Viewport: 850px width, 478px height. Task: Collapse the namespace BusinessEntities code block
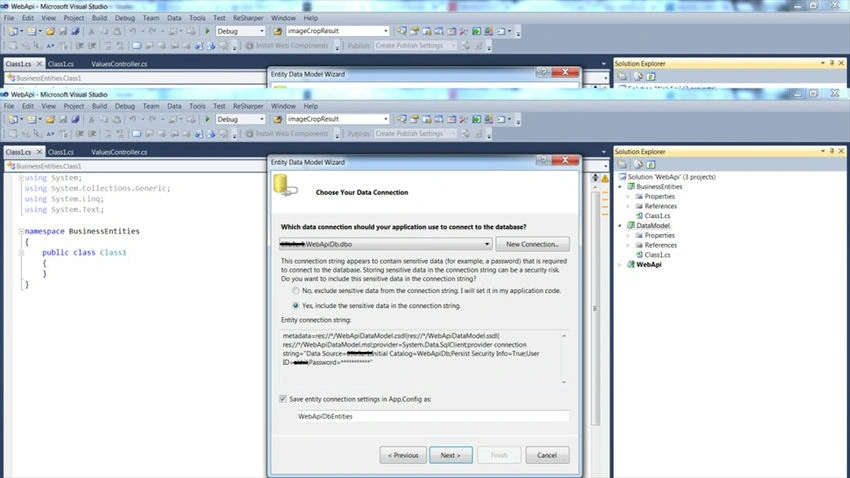(21, 231)
